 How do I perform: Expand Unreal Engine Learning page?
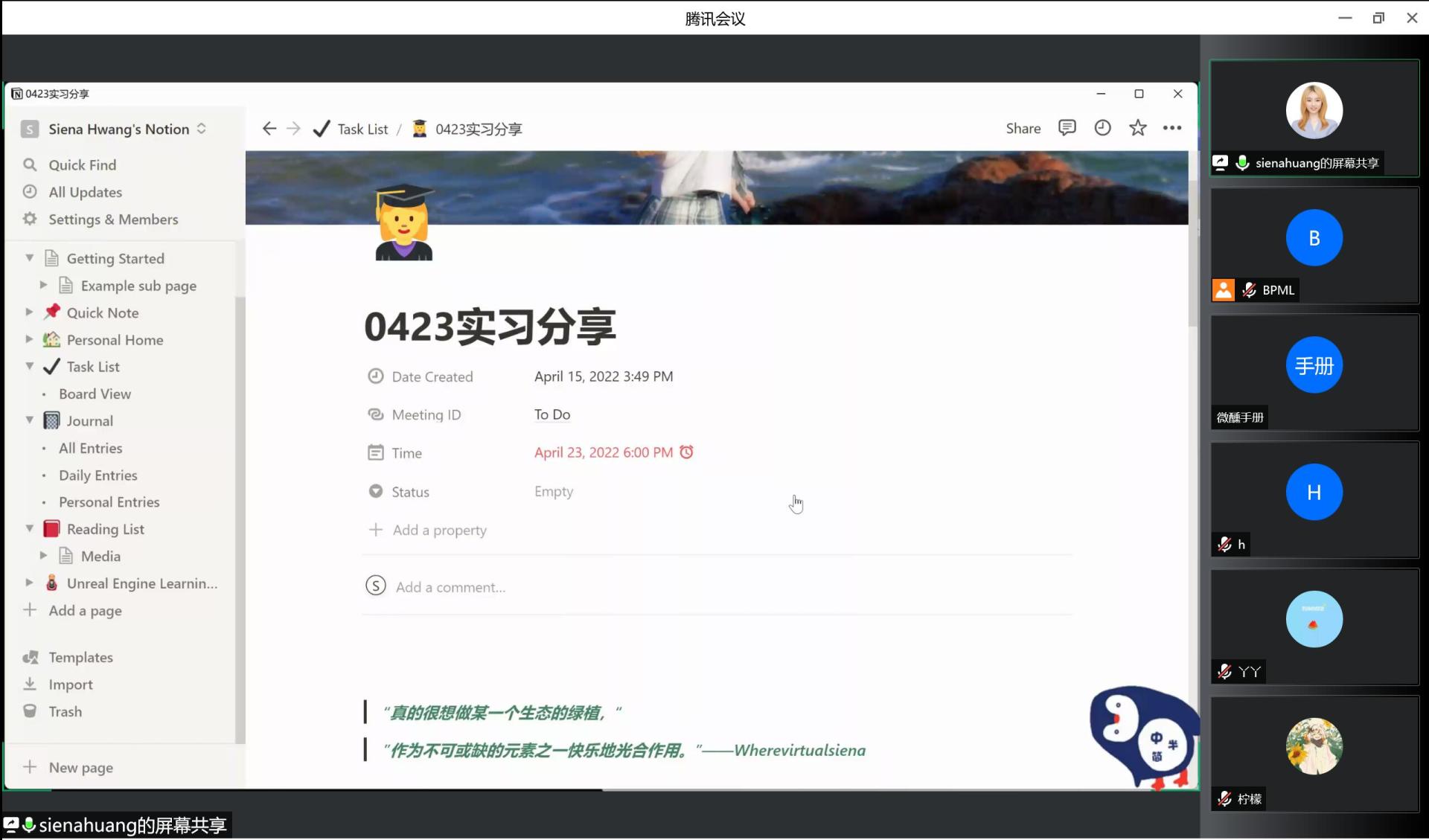tap(29, 583)
